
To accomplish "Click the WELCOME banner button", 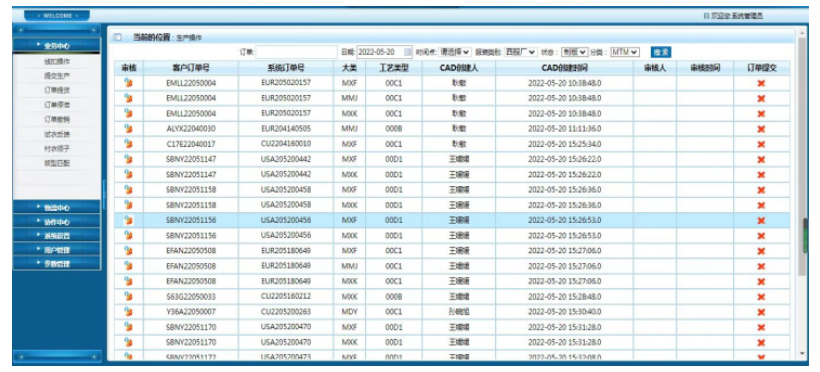I will [57, 16].
